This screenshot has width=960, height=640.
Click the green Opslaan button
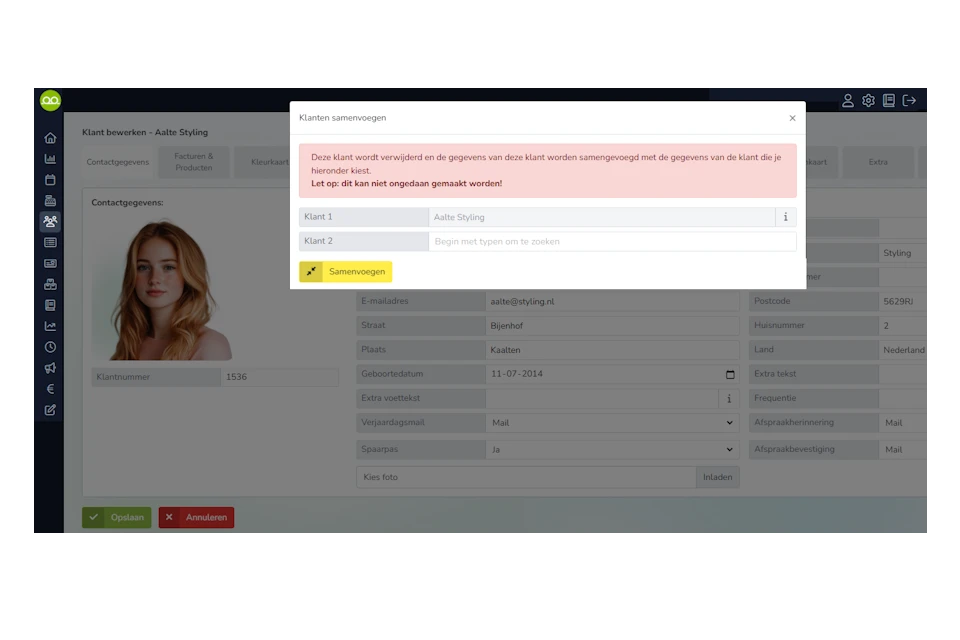117,517
